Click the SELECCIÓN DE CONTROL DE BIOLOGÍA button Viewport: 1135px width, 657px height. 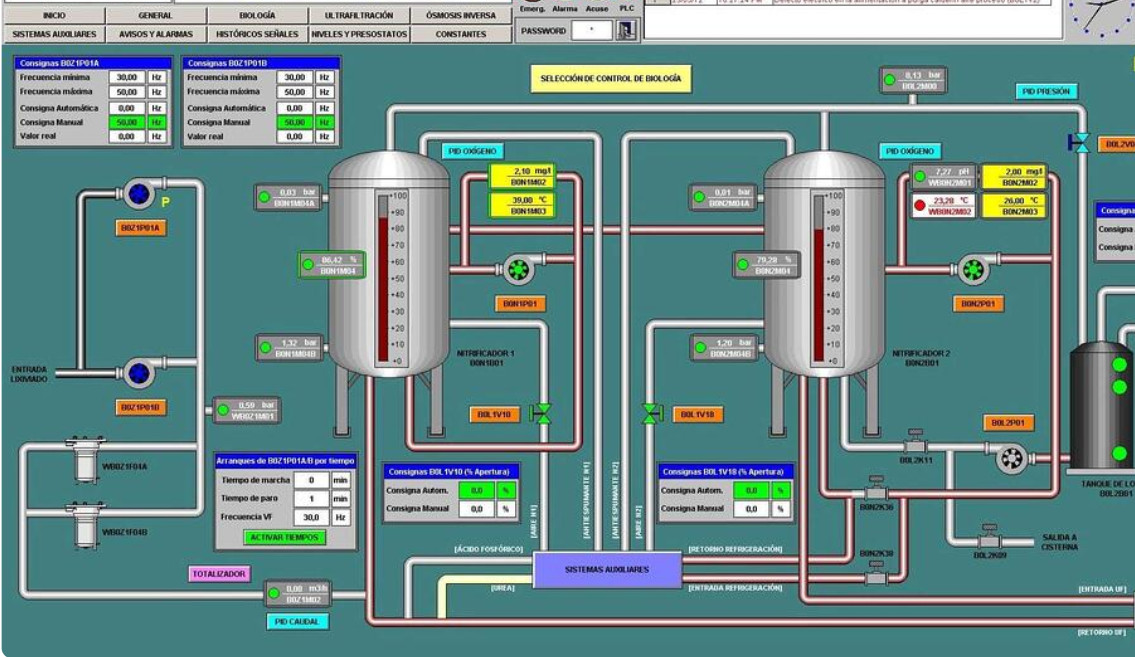(x=610, y=78)
